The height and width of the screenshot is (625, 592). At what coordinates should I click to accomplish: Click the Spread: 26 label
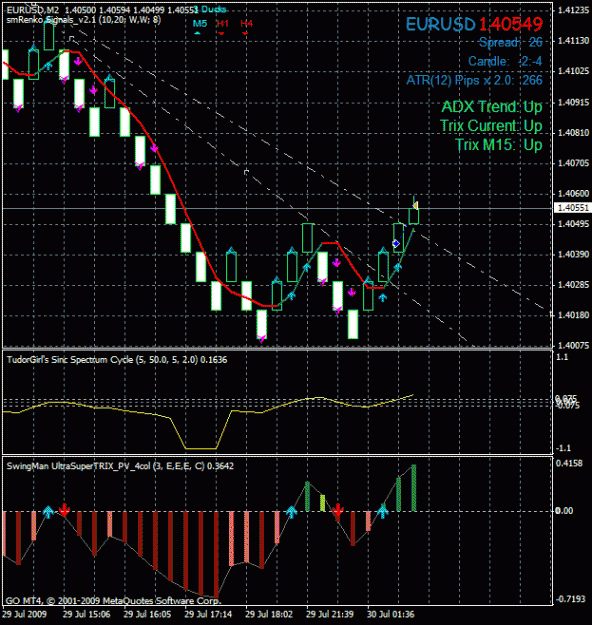point(511,42)
